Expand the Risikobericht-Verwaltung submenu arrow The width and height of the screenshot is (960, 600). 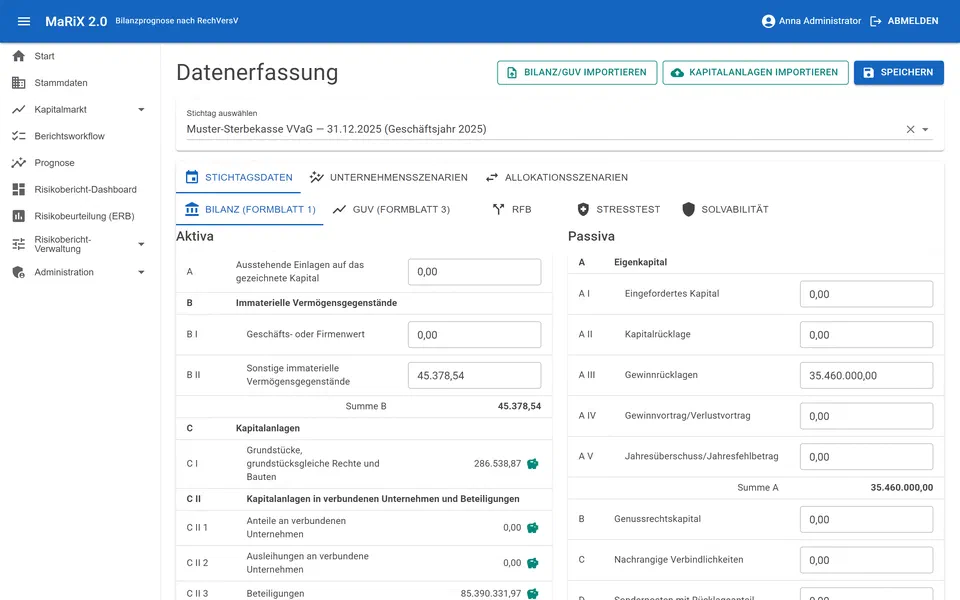click(141, 244)
